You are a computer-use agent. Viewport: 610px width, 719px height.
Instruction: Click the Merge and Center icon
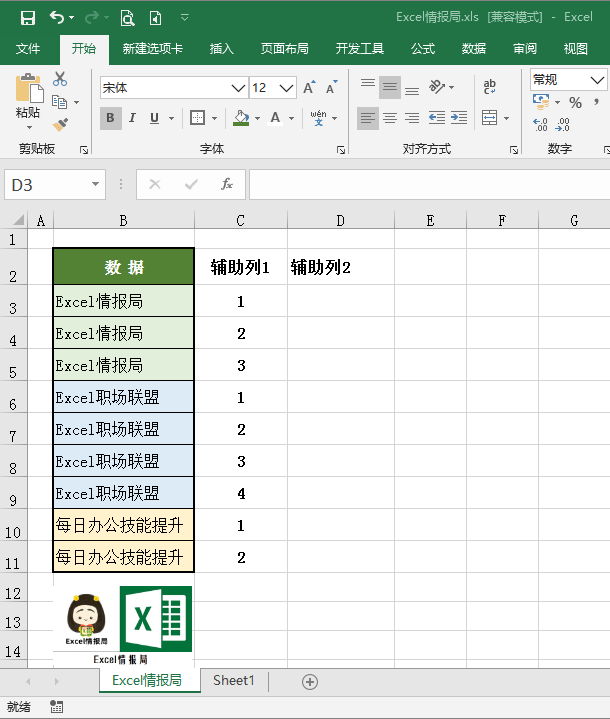pos(489,118)
